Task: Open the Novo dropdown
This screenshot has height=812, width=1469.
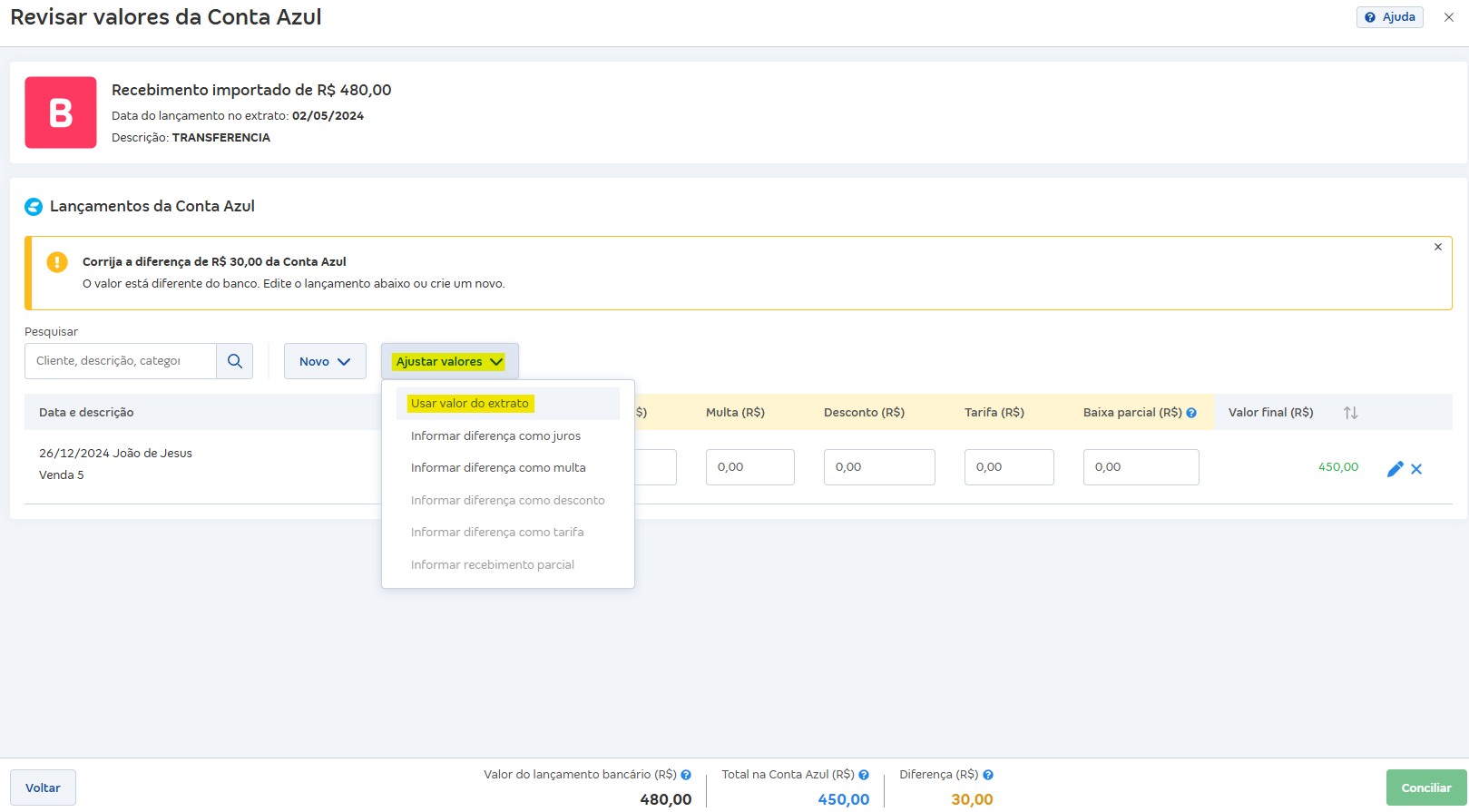Action: [325, 361]
